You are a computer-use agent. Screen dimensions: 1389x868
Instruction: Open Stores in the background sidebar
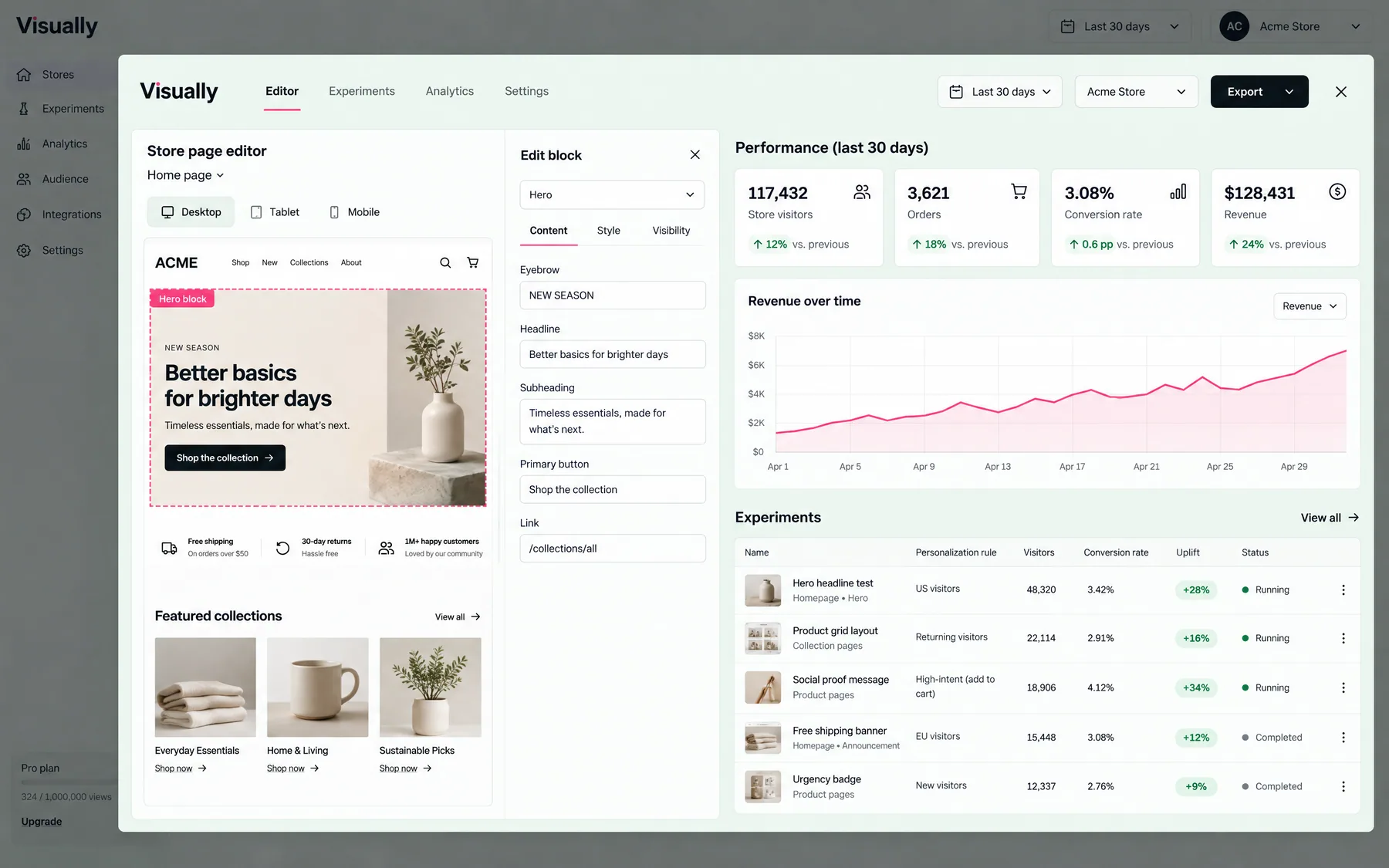tap(58, 75)
